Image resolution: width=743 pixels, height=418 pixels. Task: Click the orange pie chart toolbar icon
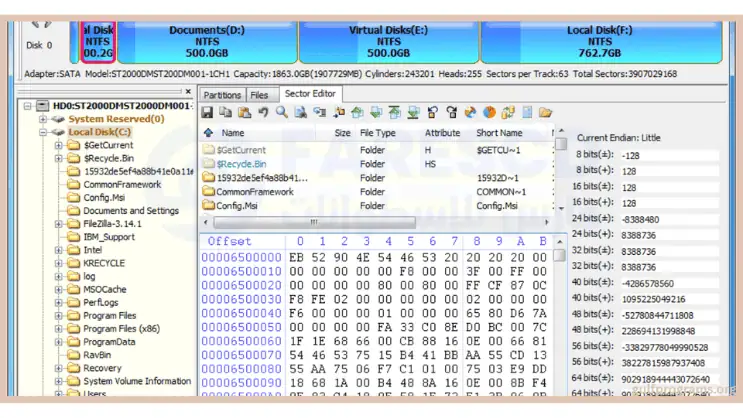489,112
